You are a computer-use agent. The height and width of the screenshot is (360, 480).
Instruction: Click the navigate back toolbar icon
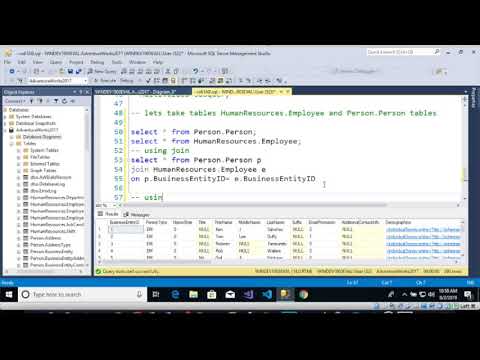[12, 71]
